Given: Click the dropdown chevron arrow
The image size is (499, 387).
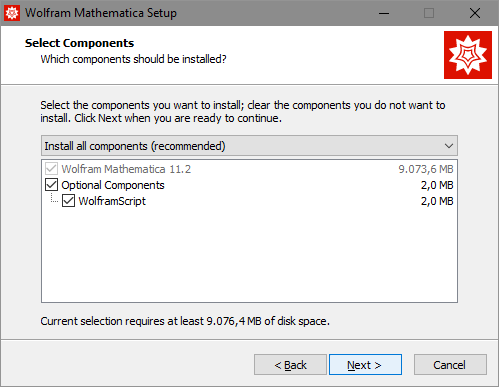Looking at the screenshot, I should [449, 146].
